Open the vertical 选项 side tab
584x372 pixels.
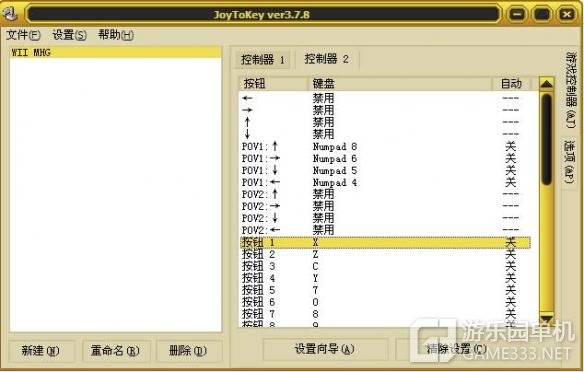[569, 162]
